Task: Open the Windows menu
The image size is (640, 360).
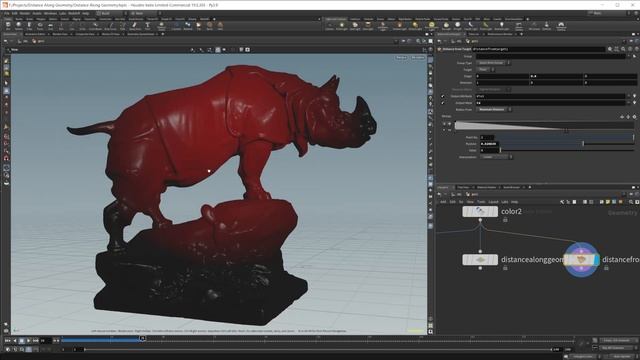Action: click(x=50, y=13)
